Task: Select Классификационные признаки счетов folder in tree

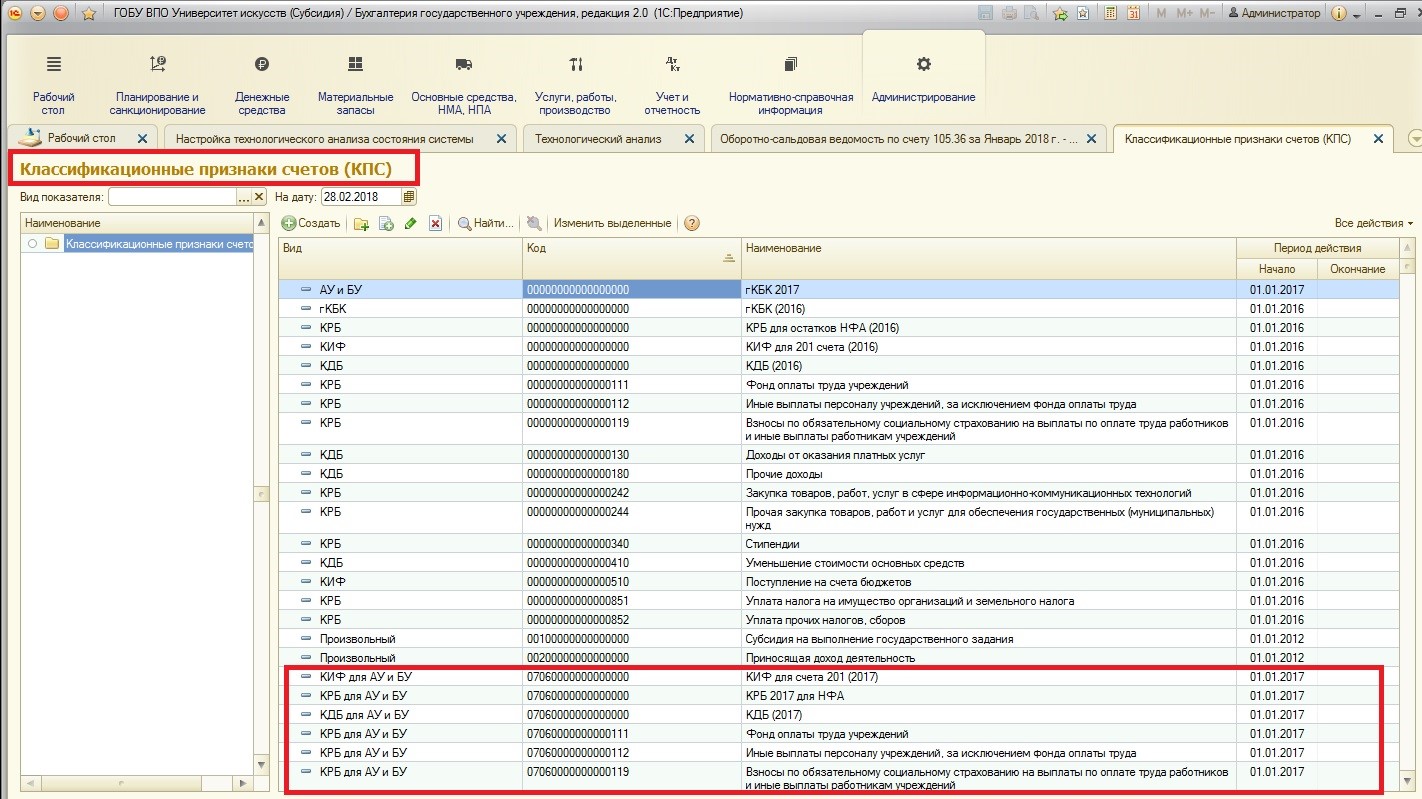Action: click(x=158, y=244)
